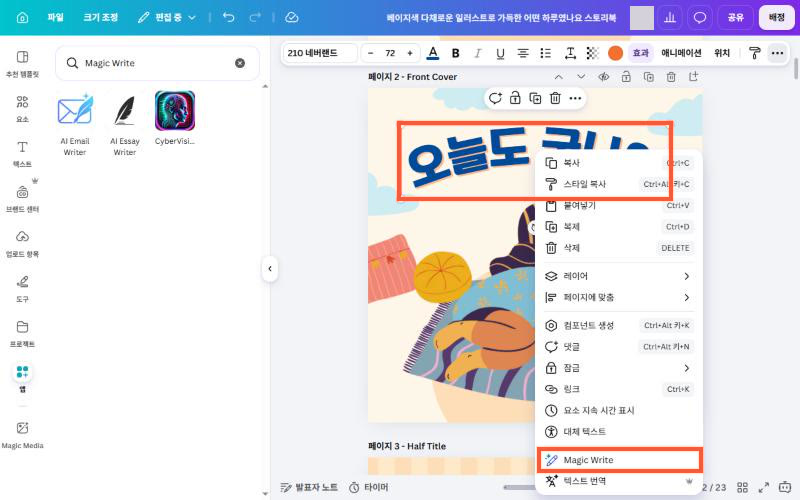Screen dimensions: 800x500
Task: Open 도구 sidebar panel
Action: [x=22, y=288]
